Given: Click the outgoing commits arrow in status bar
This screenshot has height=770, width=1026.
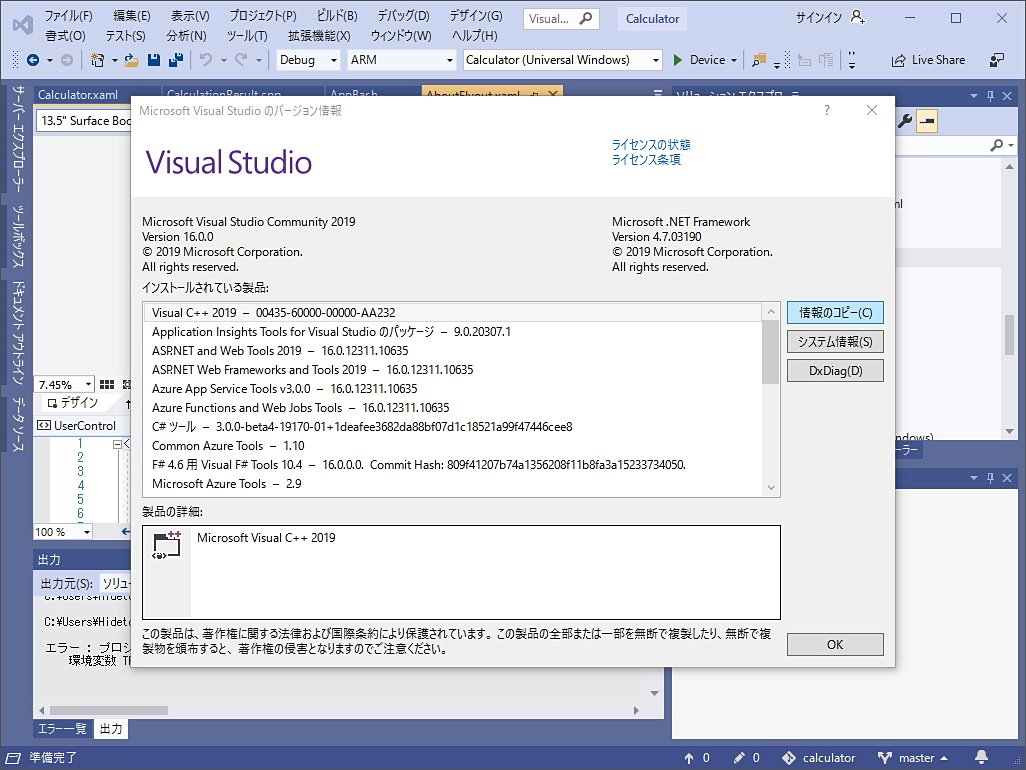Looking at the screenshot, I should coord(690,757).
